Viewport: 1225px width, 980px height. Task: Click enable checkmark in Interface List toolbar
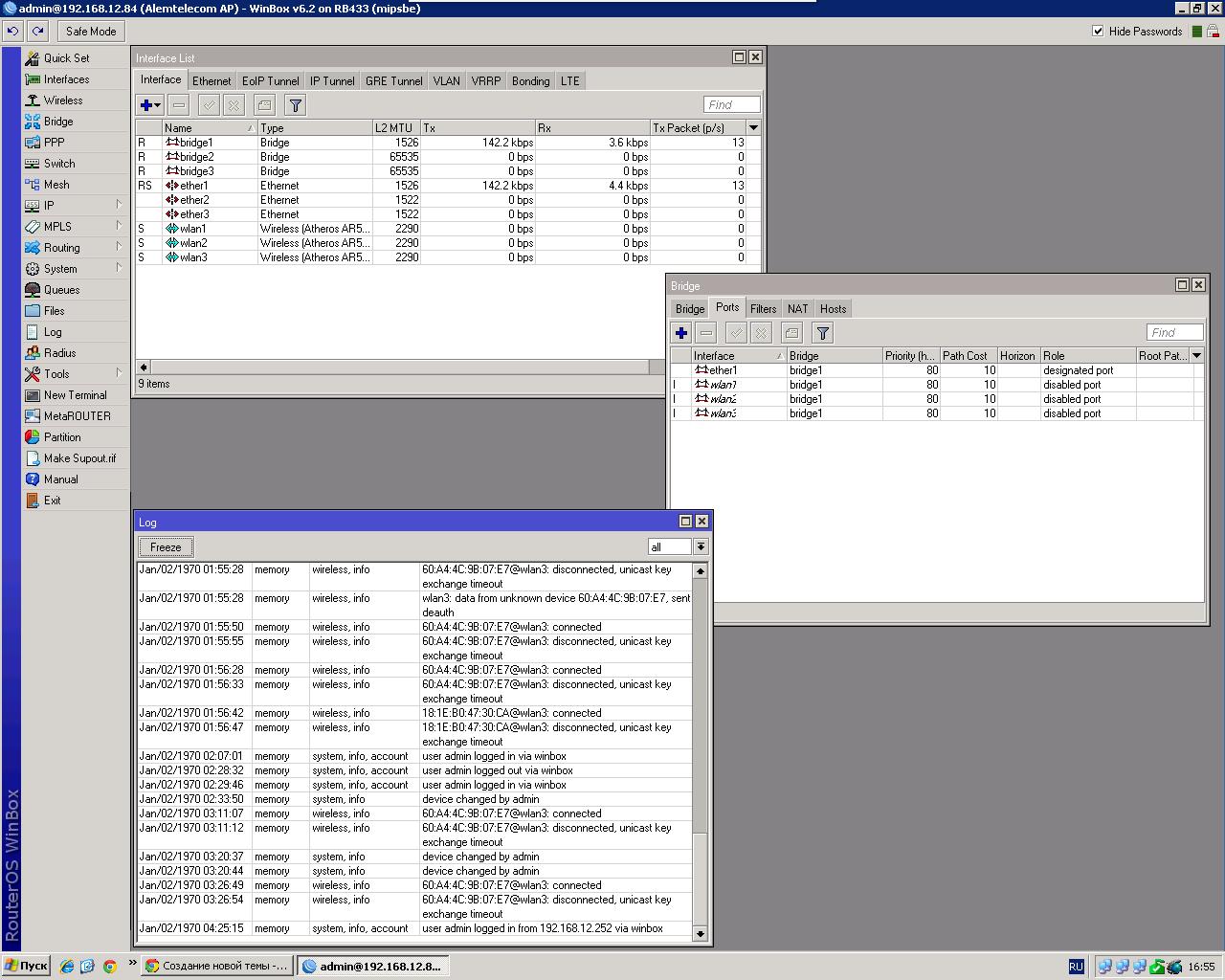click(209, 105)
